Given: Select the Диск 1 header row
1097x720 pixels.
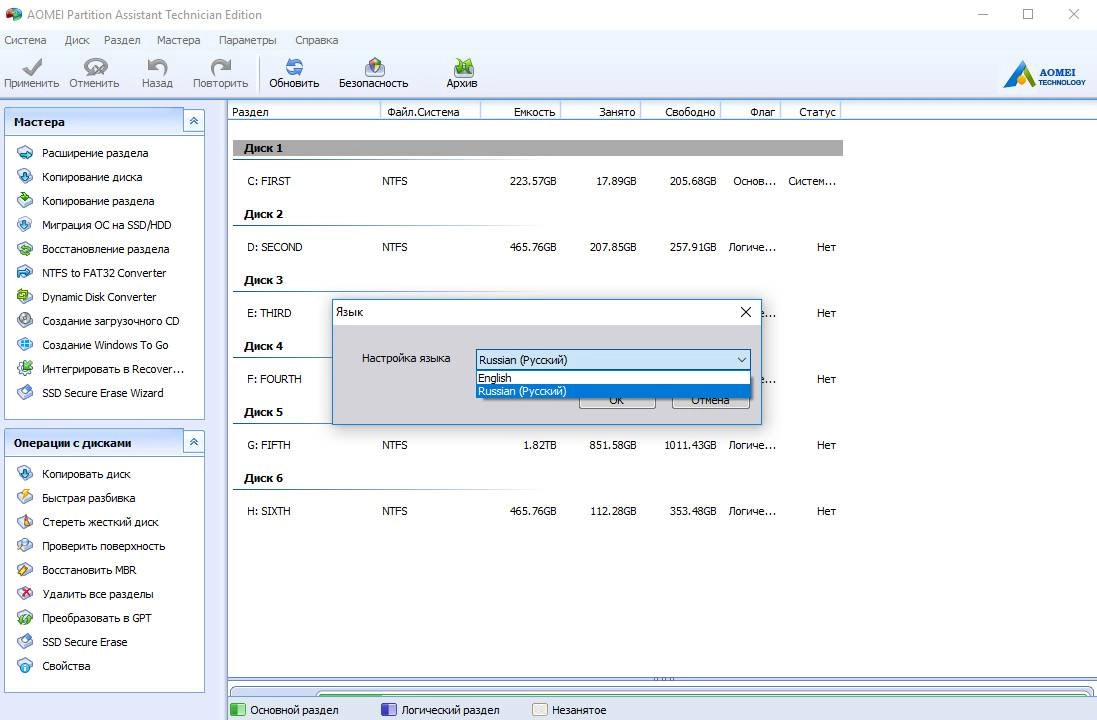Looking at the screenshot, I should point(537,148).
